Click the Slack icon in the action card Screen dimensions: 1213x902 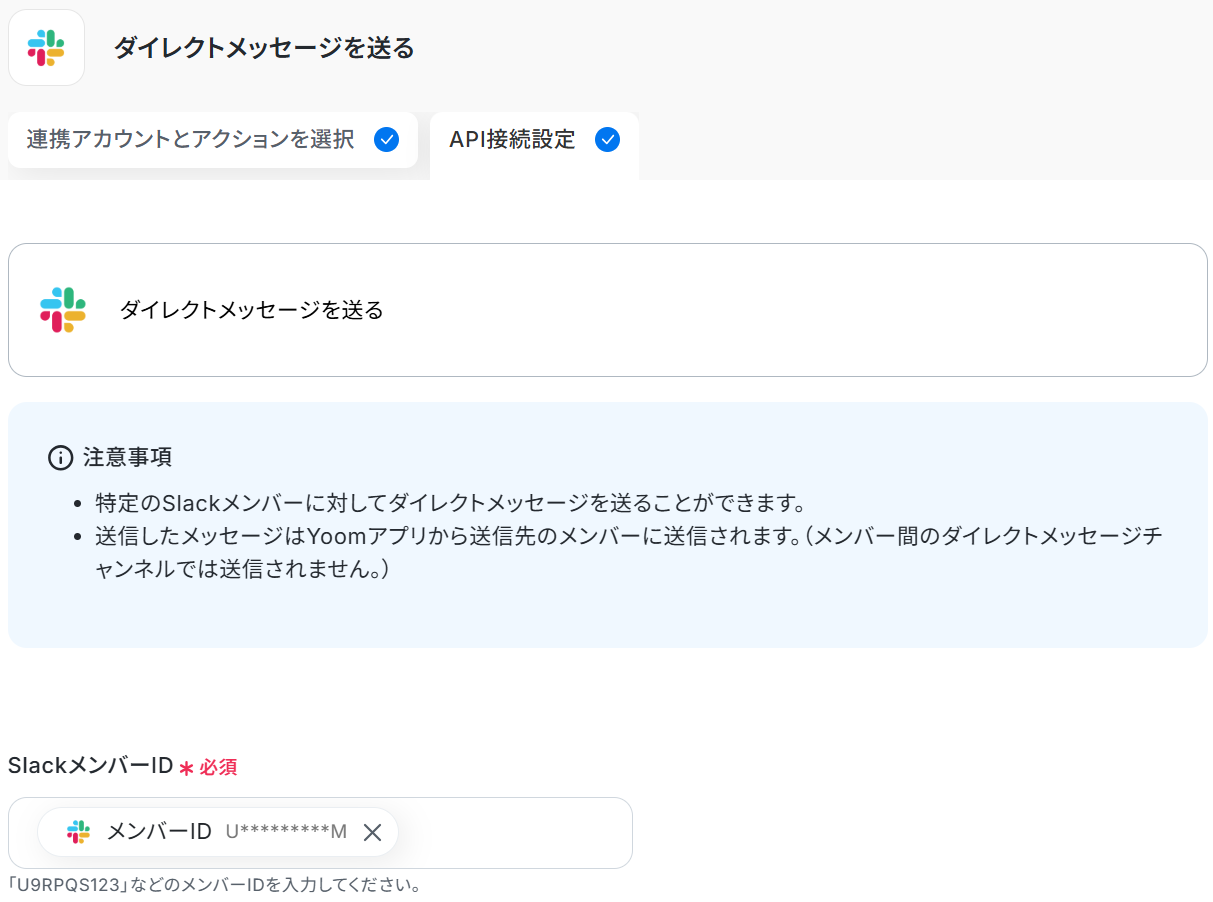pos(63,310)
